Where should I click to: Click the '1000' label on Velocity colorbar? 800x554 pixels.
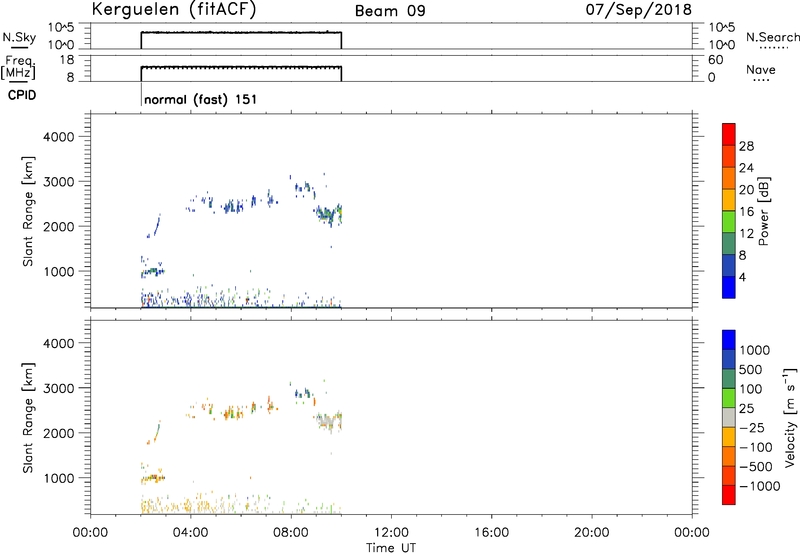click(x=755, y=350)
